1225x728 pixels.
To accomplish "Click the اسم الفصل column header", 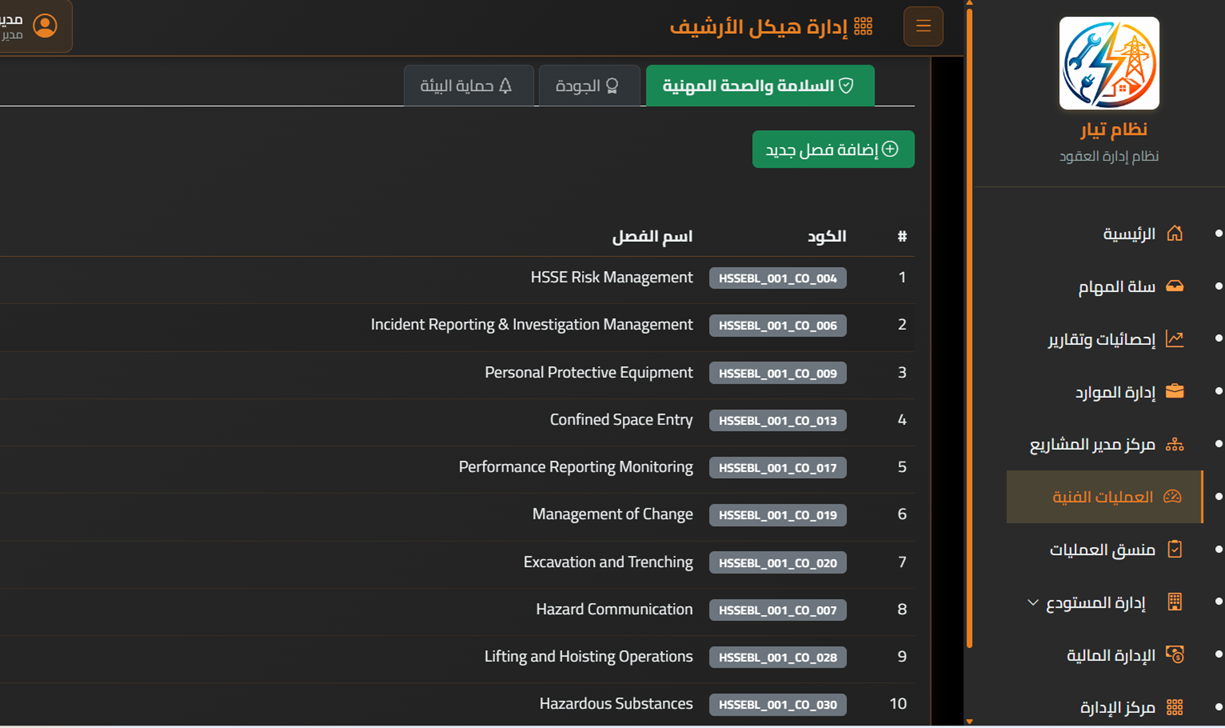I will (652, 236).
